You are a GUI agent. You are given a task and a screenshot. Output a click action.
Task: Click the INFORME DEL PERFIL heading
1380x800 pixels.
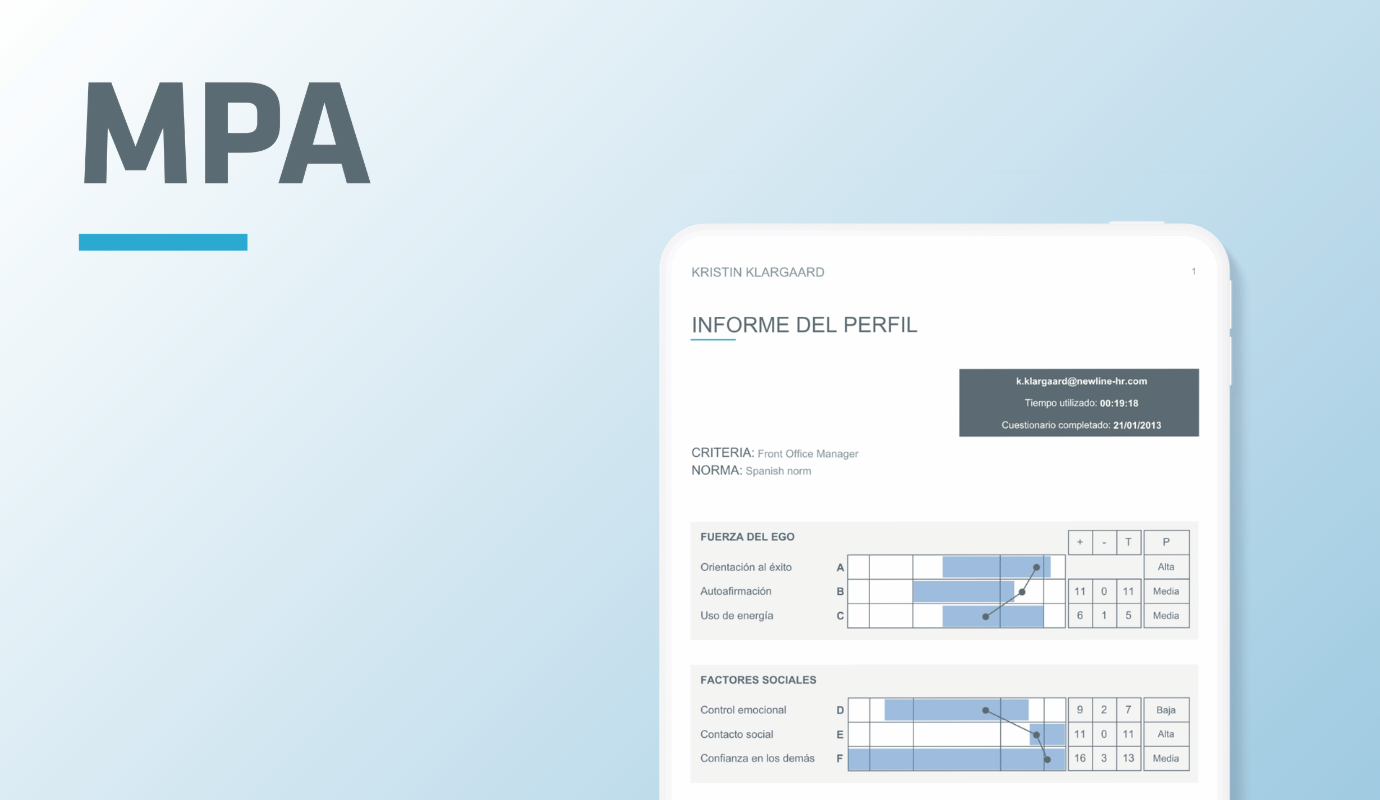(x=804, y=325)
